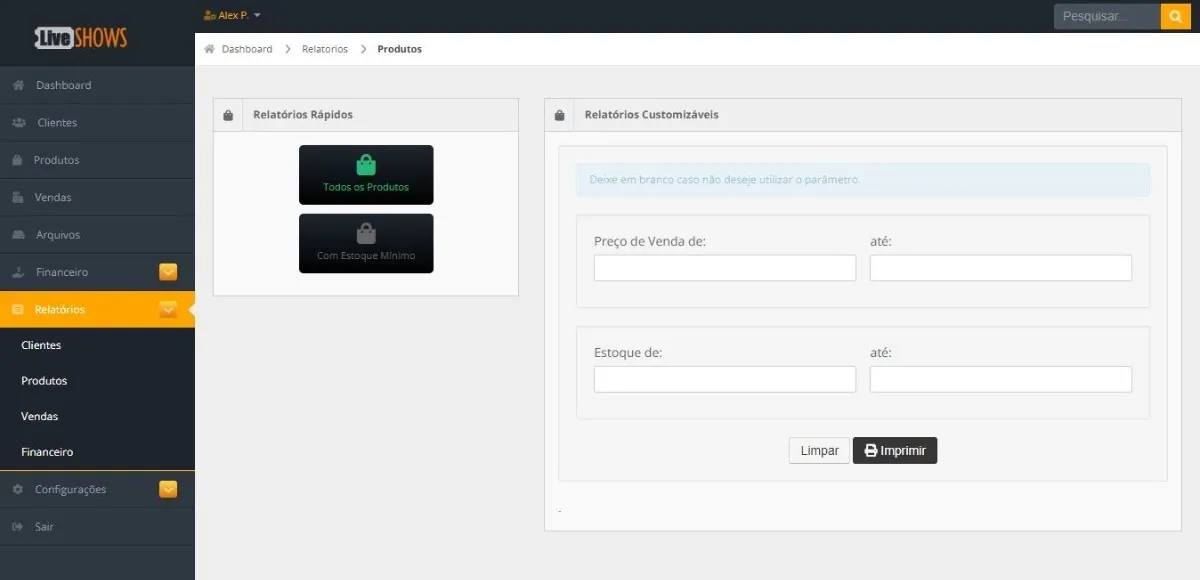Viewport: 1200px width, 580px height.
Task: Focus the Pesquisar search field
Action: [x=1107, y=16]
